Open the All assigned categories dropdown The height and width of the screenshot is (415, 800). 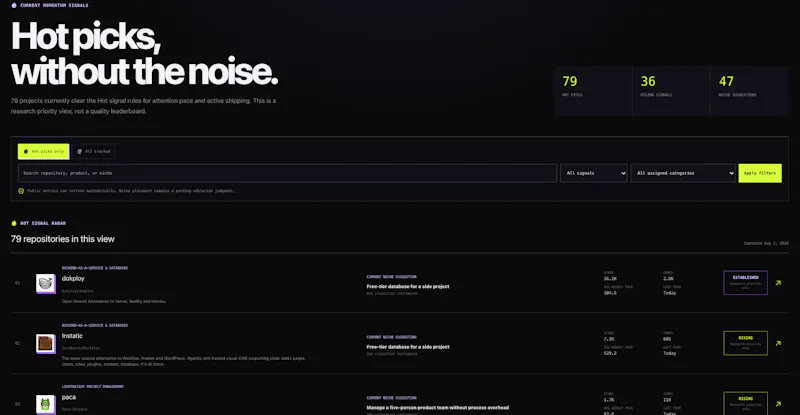[683, 173]
